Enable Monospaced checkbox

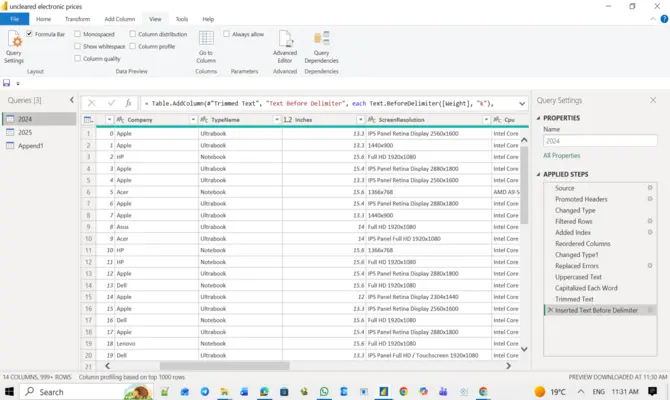pyautogui.click(x=77, y=34)
